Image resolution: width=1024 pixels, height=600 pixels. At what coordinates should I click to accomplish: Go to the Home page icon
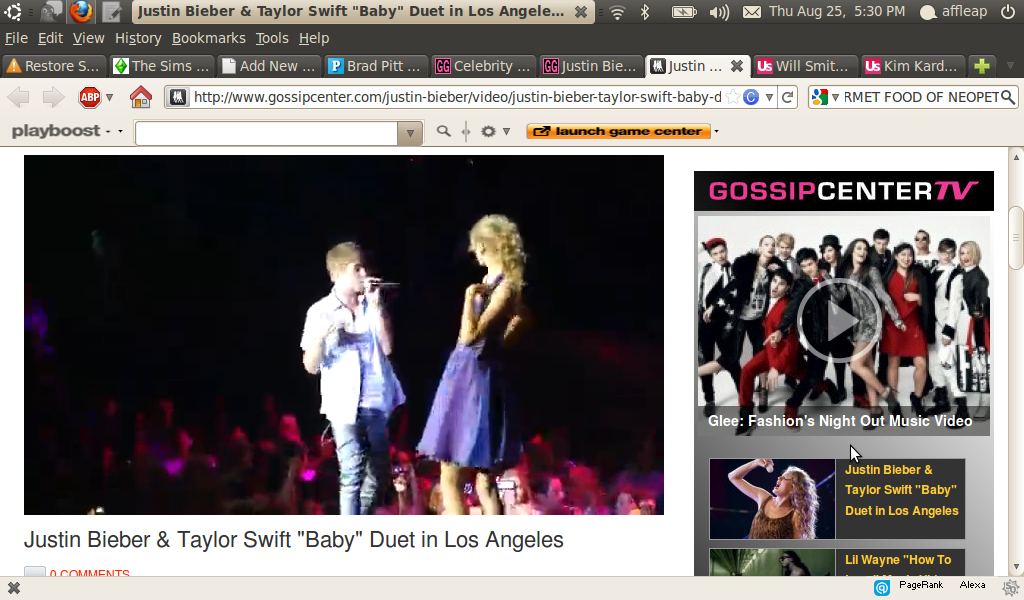(140, 97)
